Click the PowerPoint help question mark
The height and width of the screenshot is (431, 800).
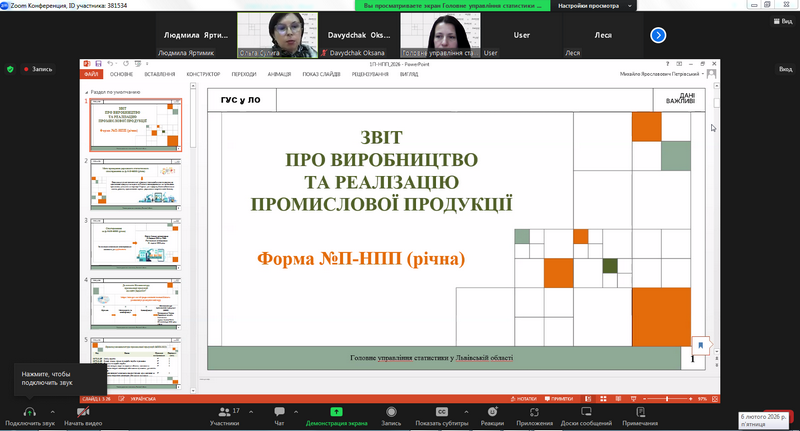(667, 64)
